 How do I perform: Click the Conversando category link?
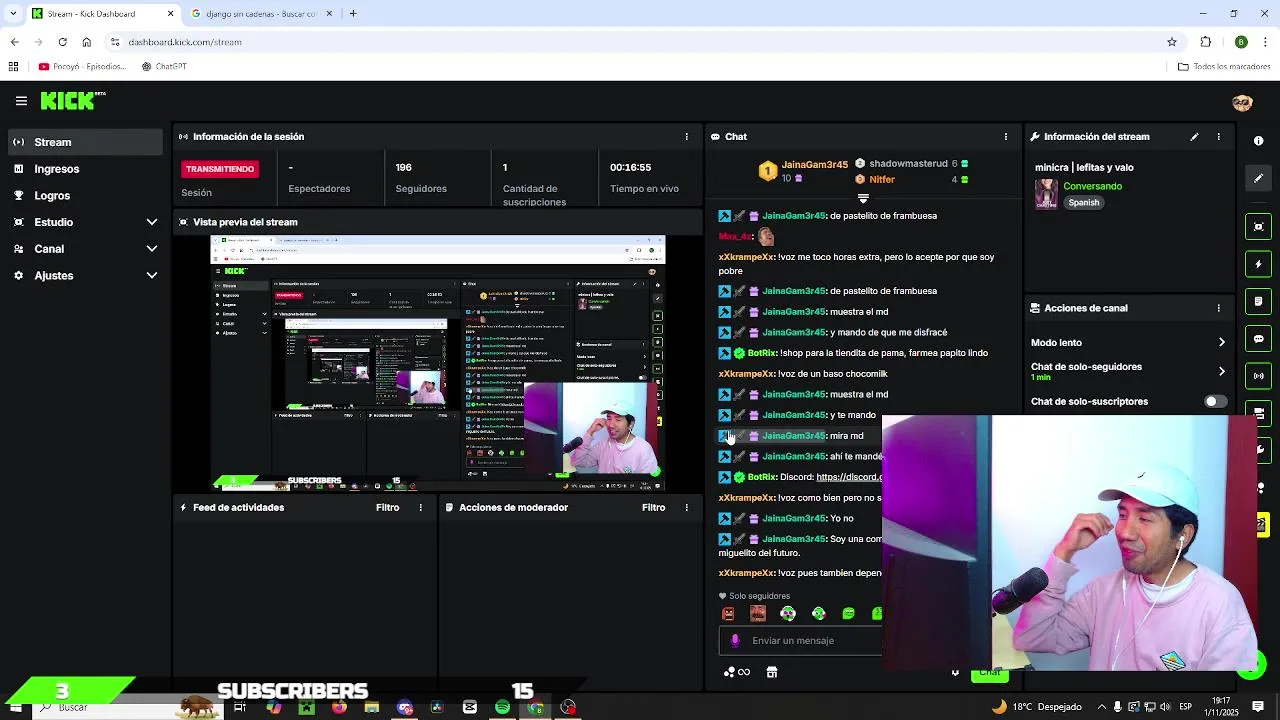pos(1092,186)
